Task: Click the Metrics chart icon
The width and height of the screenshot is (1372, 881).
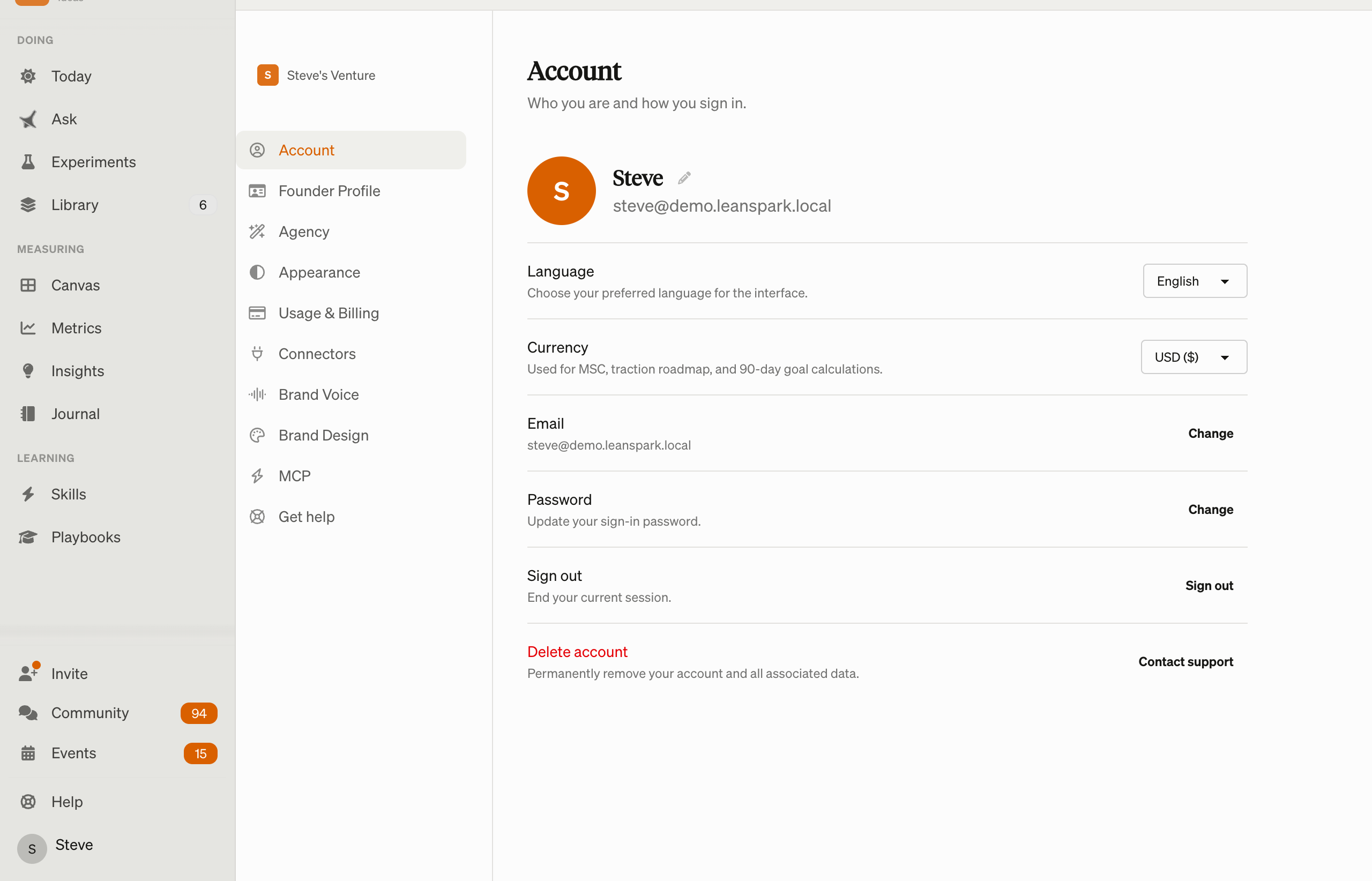Action: (x=28, y=328)
